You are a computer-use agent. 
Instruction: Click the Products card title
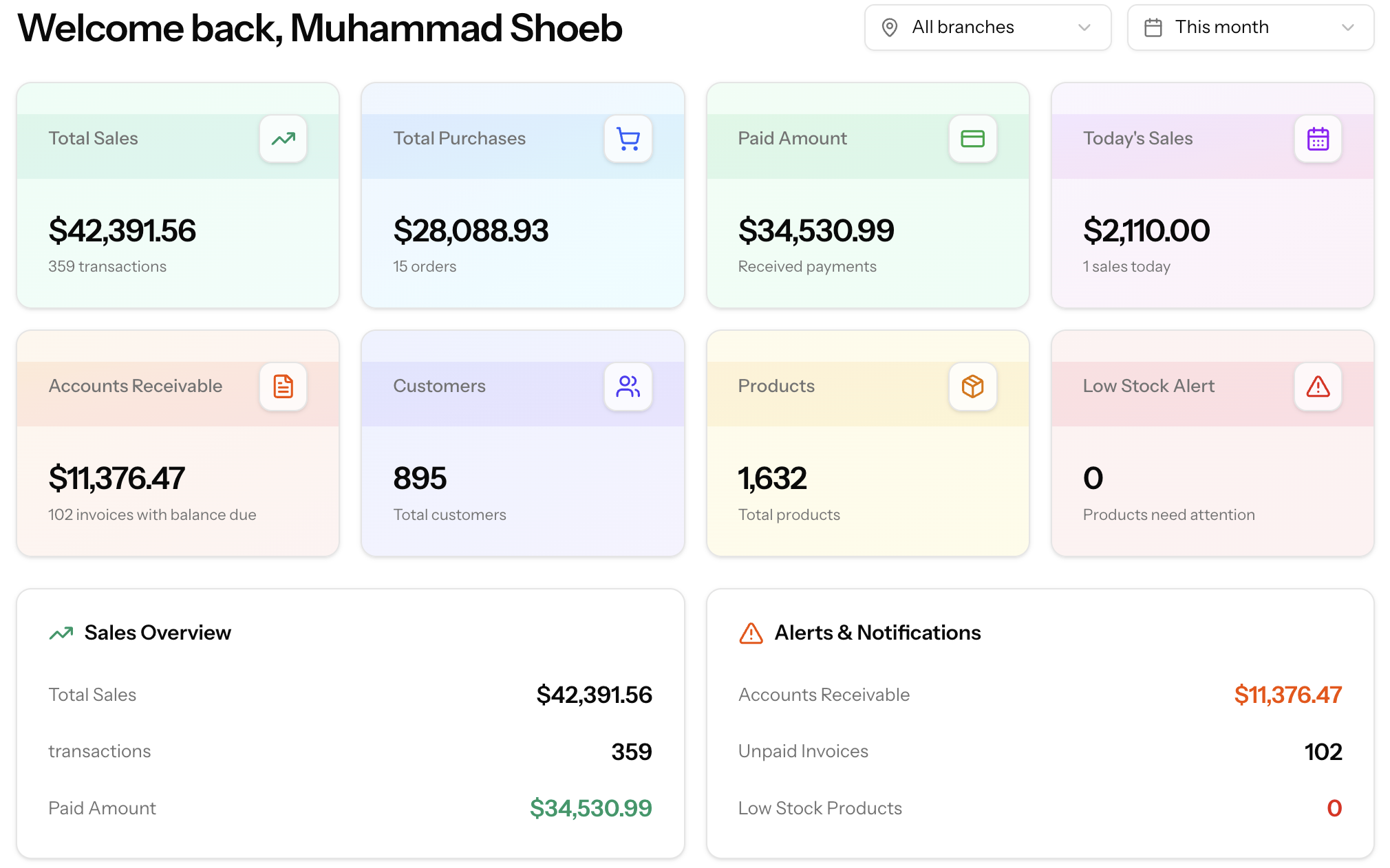[x=776, y=387]
